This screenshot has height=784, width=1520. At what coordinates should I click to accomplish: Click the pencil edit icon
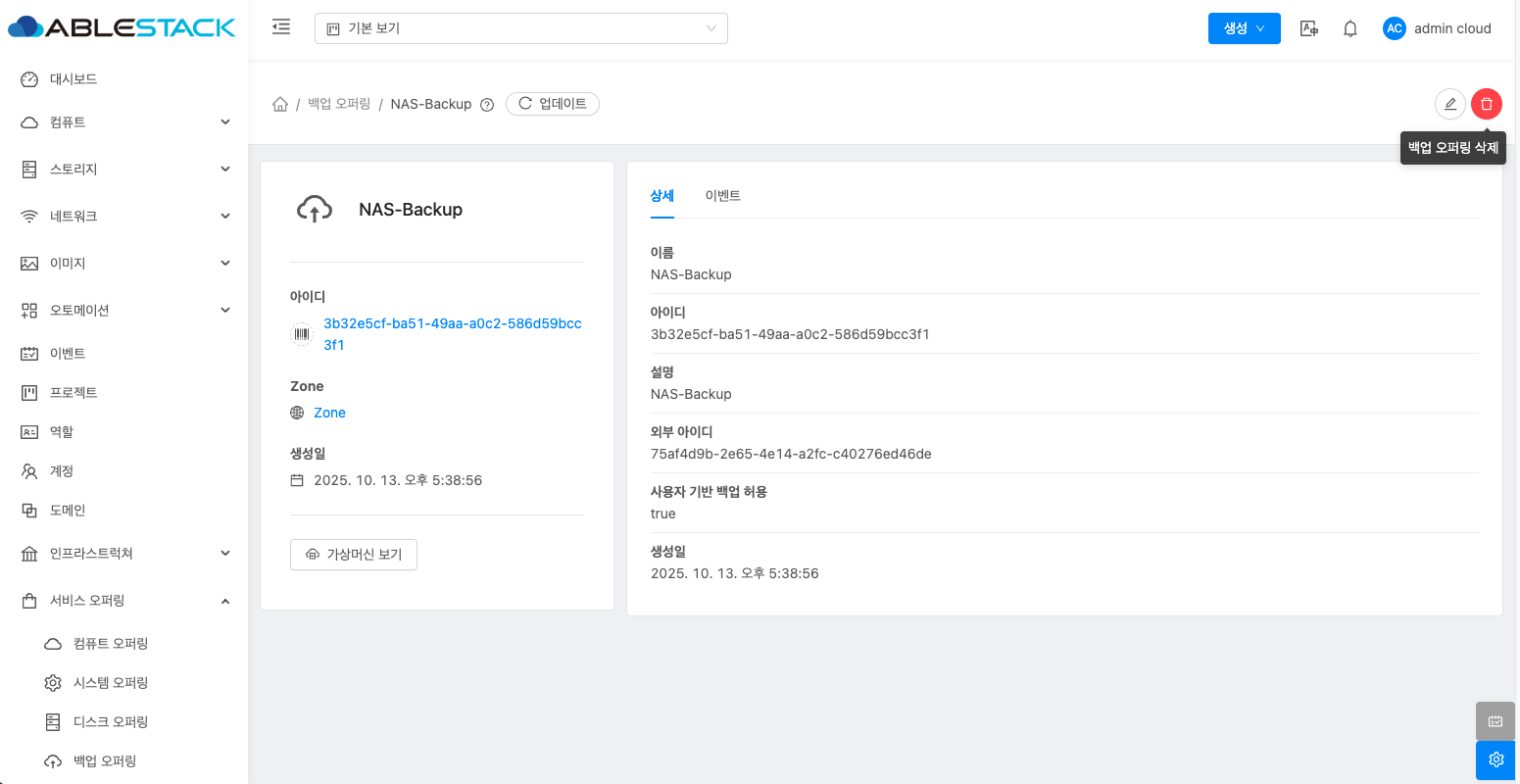pyautogui.click(x=1449, y=104)
